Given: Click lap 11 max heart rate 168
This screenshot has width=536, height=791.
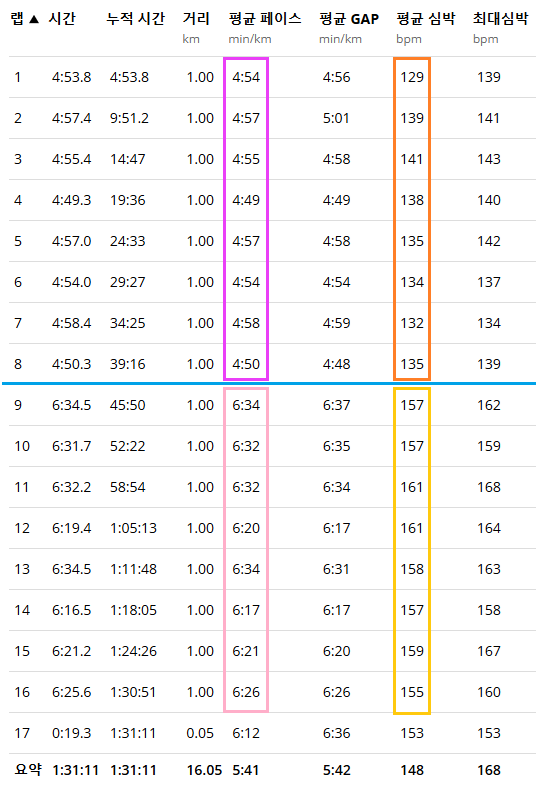Looking at the screenshot, I should click(489, 487).
